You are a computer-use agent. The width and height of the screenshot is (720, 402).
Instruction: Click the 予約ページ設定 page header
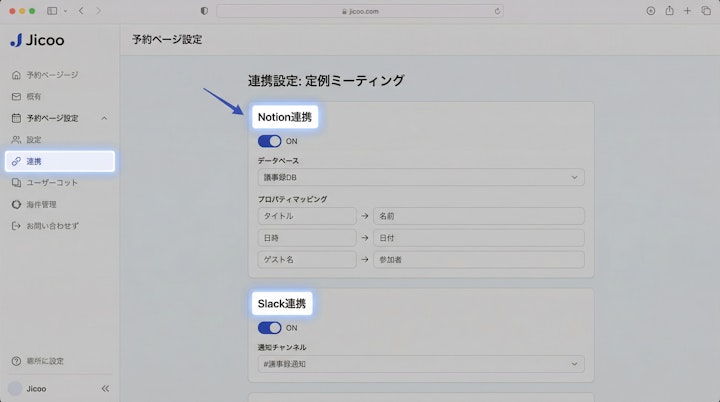(167, 40)
